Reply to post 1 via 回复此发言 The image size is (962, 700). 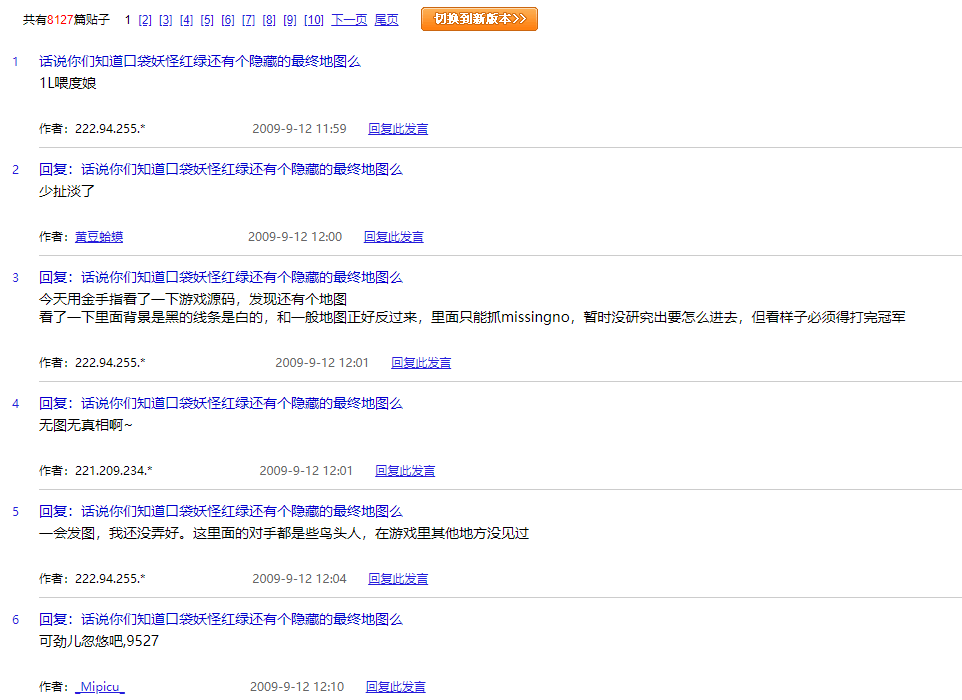(x=398, y=129)
